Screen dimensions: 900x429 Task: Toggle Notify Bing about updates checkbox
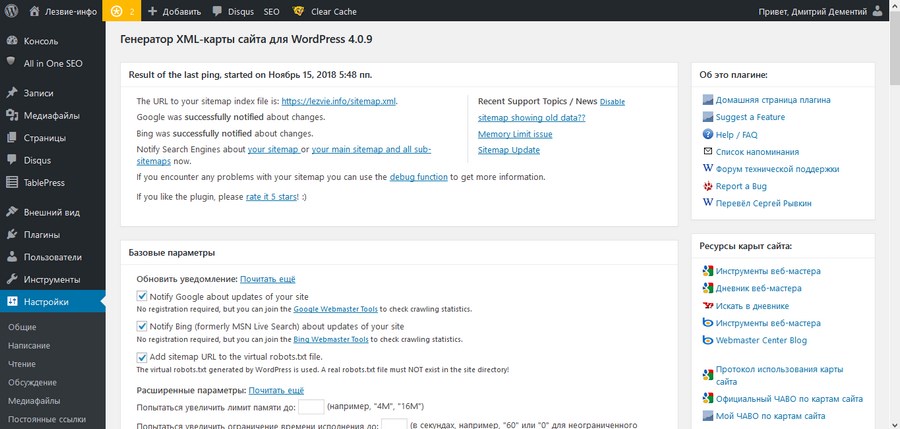142,326
